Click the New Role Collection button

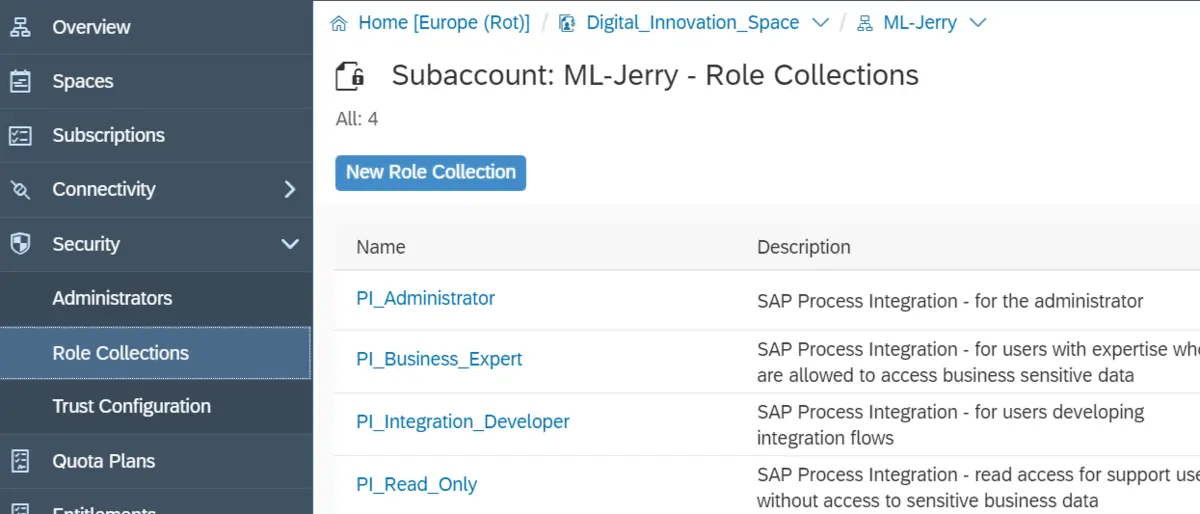pyautogui.click(x=430, y=172)
